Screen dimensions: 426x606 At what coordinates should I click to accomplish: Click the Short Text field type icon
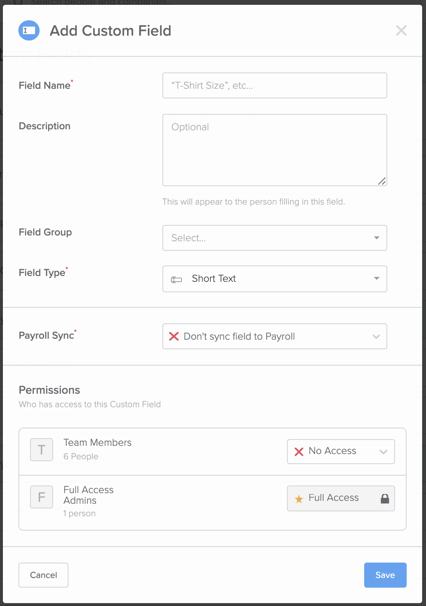pyautogui.click(x=176, y=279)
